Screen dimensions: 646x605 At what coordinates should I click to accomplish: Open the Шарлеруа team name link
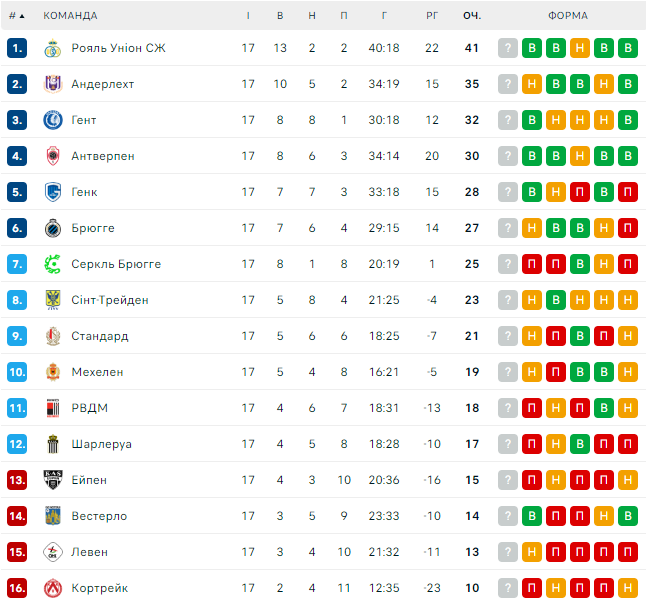[101, 444]
